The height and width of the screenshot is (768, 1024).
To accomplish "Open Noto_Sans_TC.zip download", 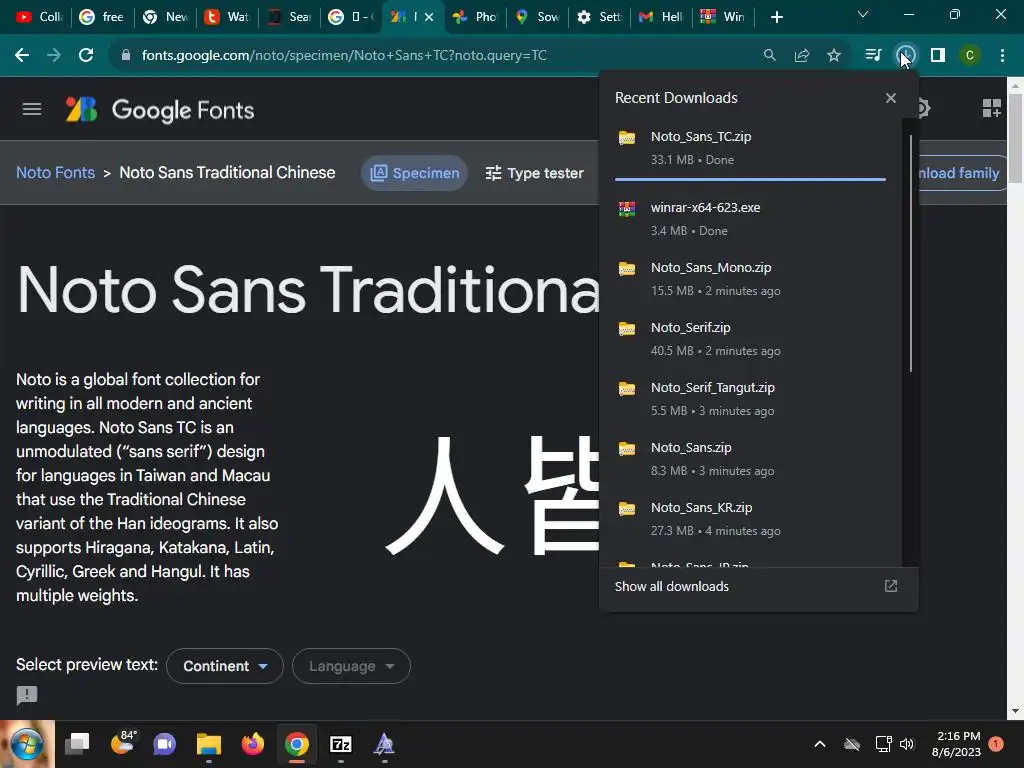I will [750, 148].
